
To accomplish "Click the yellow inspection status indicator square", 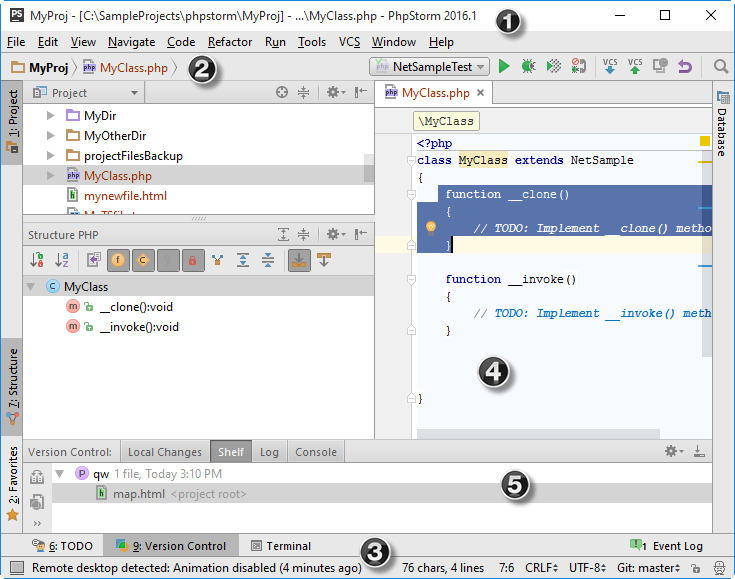I will coord(705,143).
